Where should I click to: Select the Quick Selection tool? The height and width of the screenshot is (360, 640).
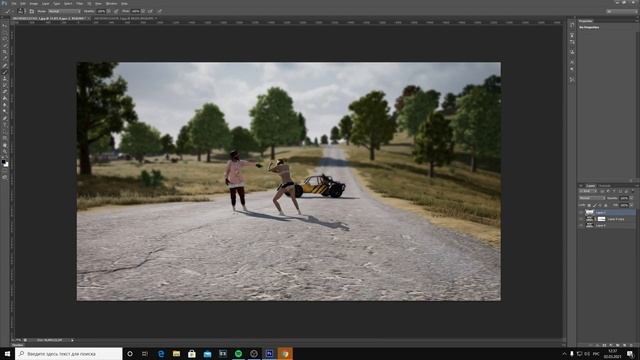(x=5, y=46)
